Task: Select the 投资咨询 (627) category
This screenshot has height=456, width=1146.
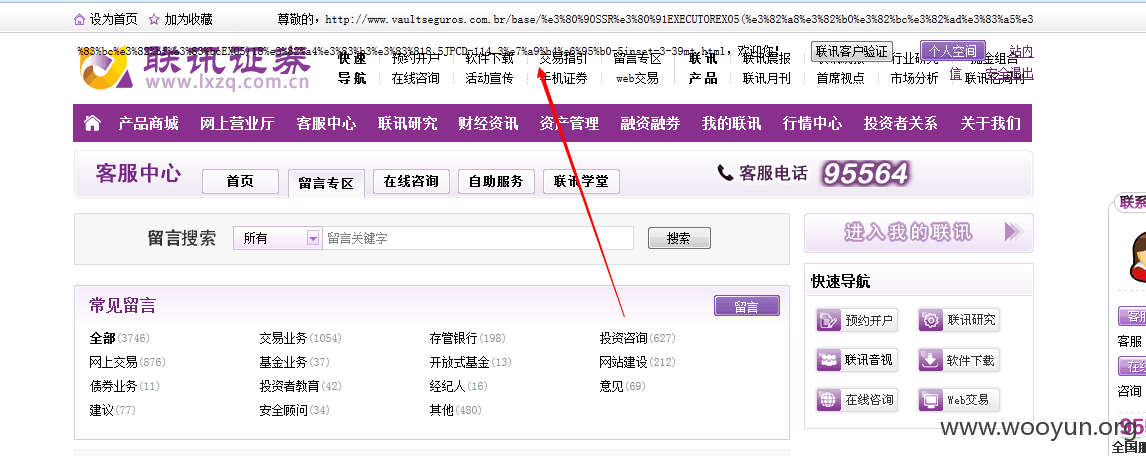Action: (x=637, y=338)
